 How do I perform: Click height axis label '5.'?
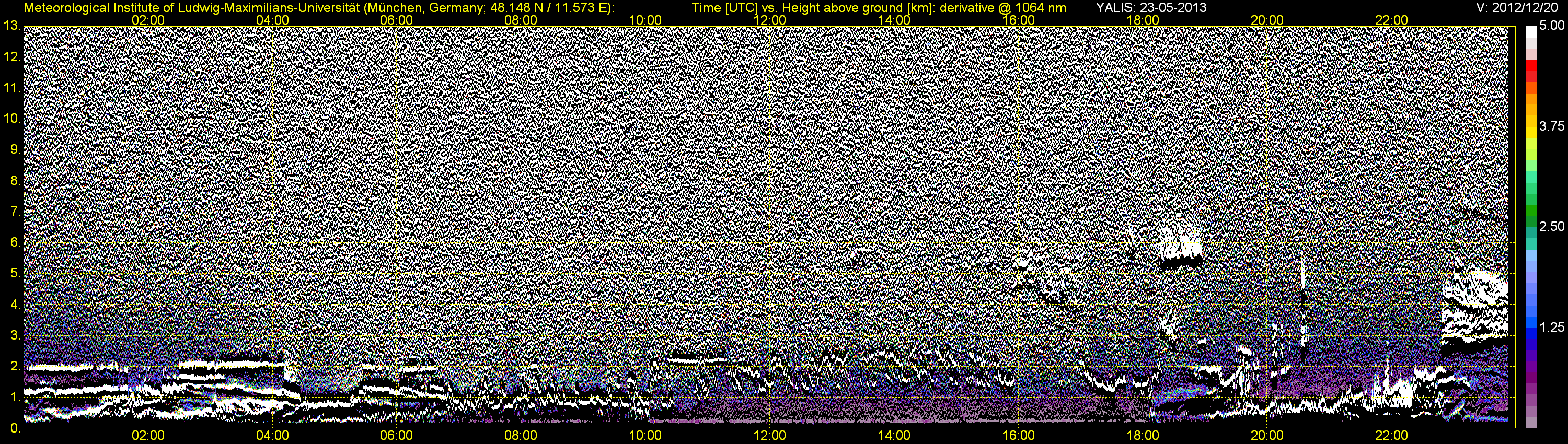(15, 274)
